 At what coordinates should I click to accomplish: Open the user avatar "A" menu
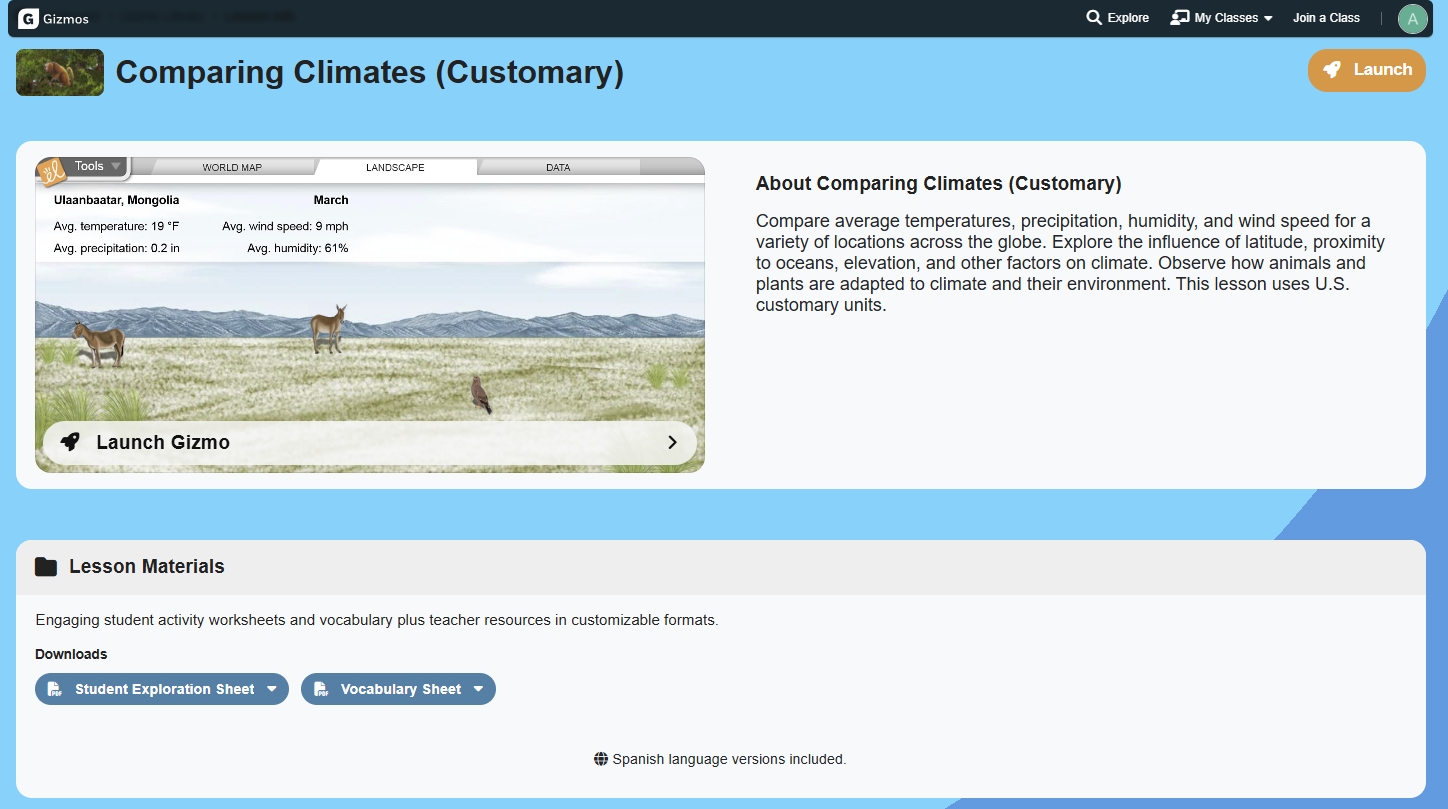tap(1412, 19)
